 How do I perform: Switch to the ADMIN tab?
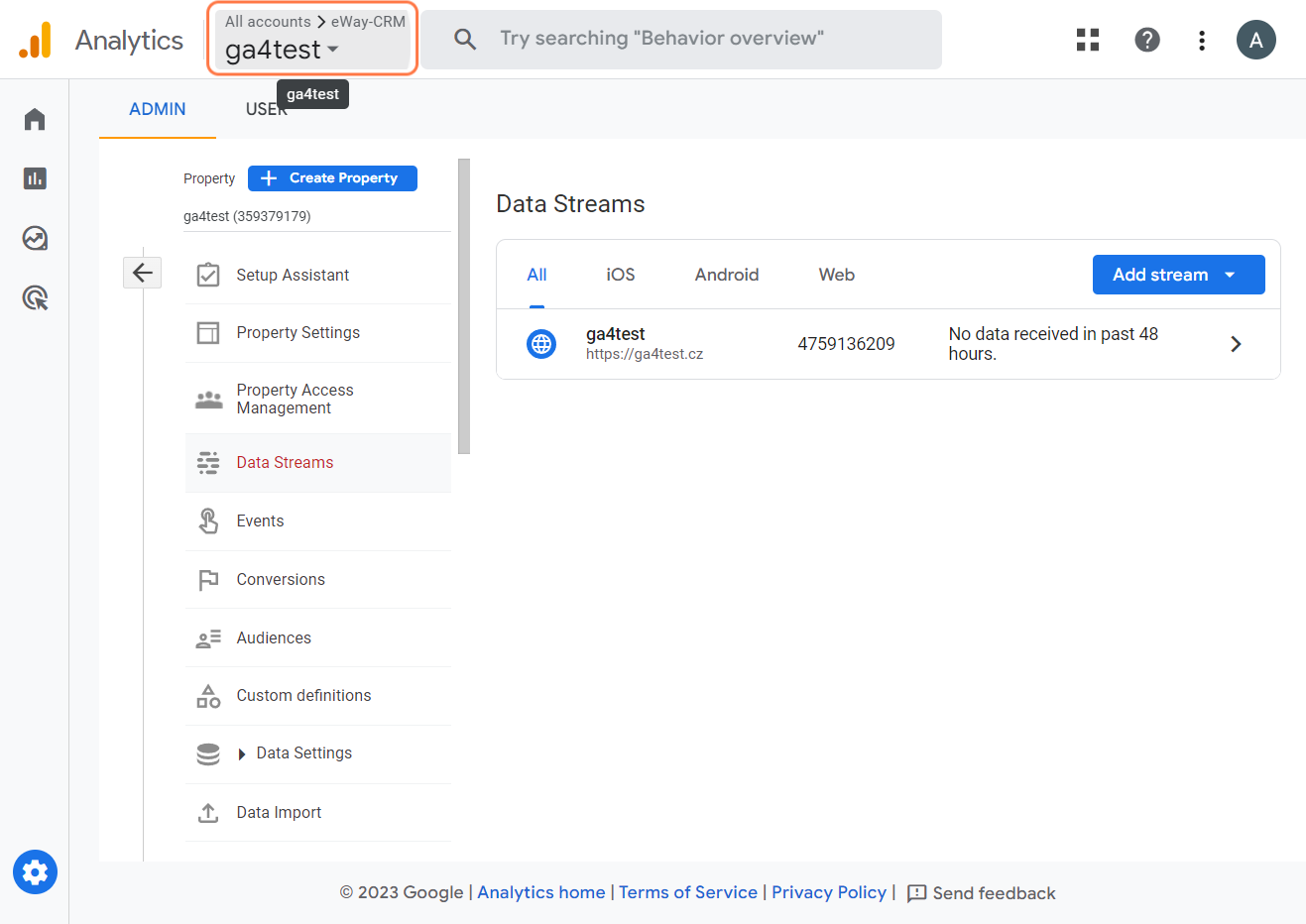[158, 109]
